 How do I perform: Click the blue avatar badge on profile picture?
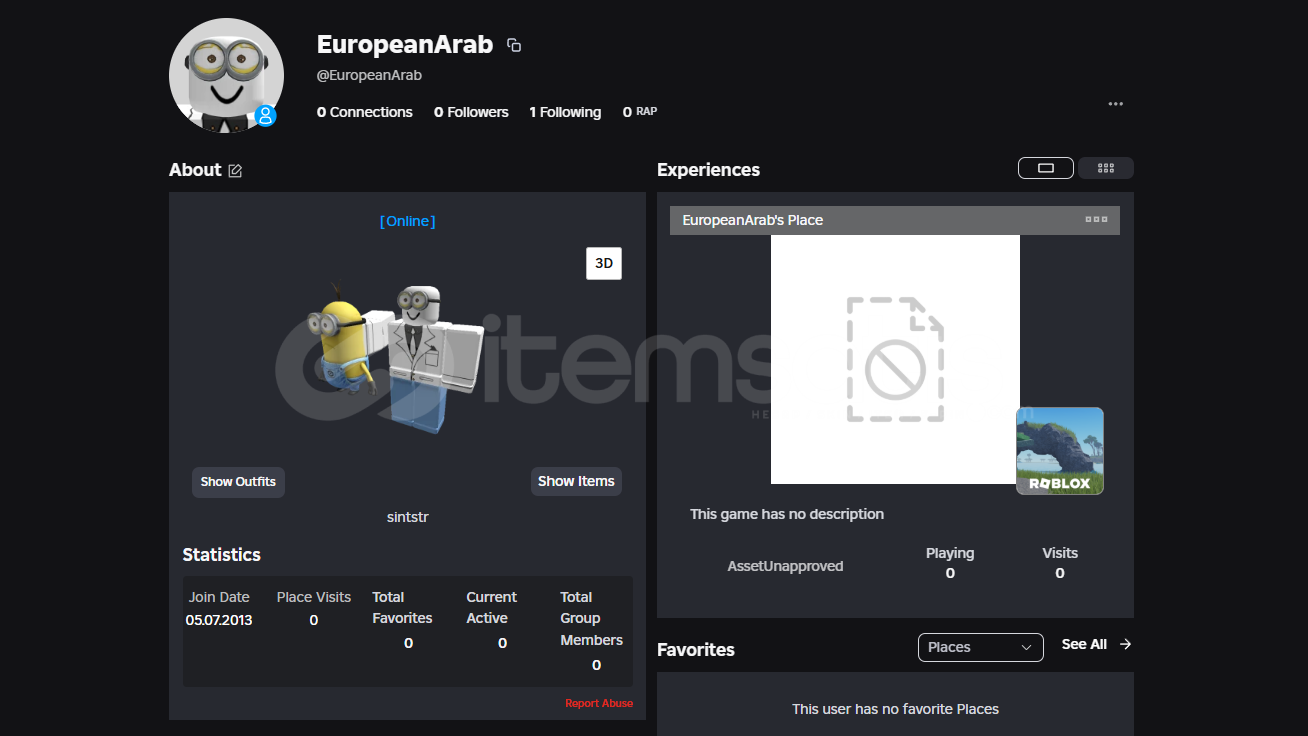point(265,116)
